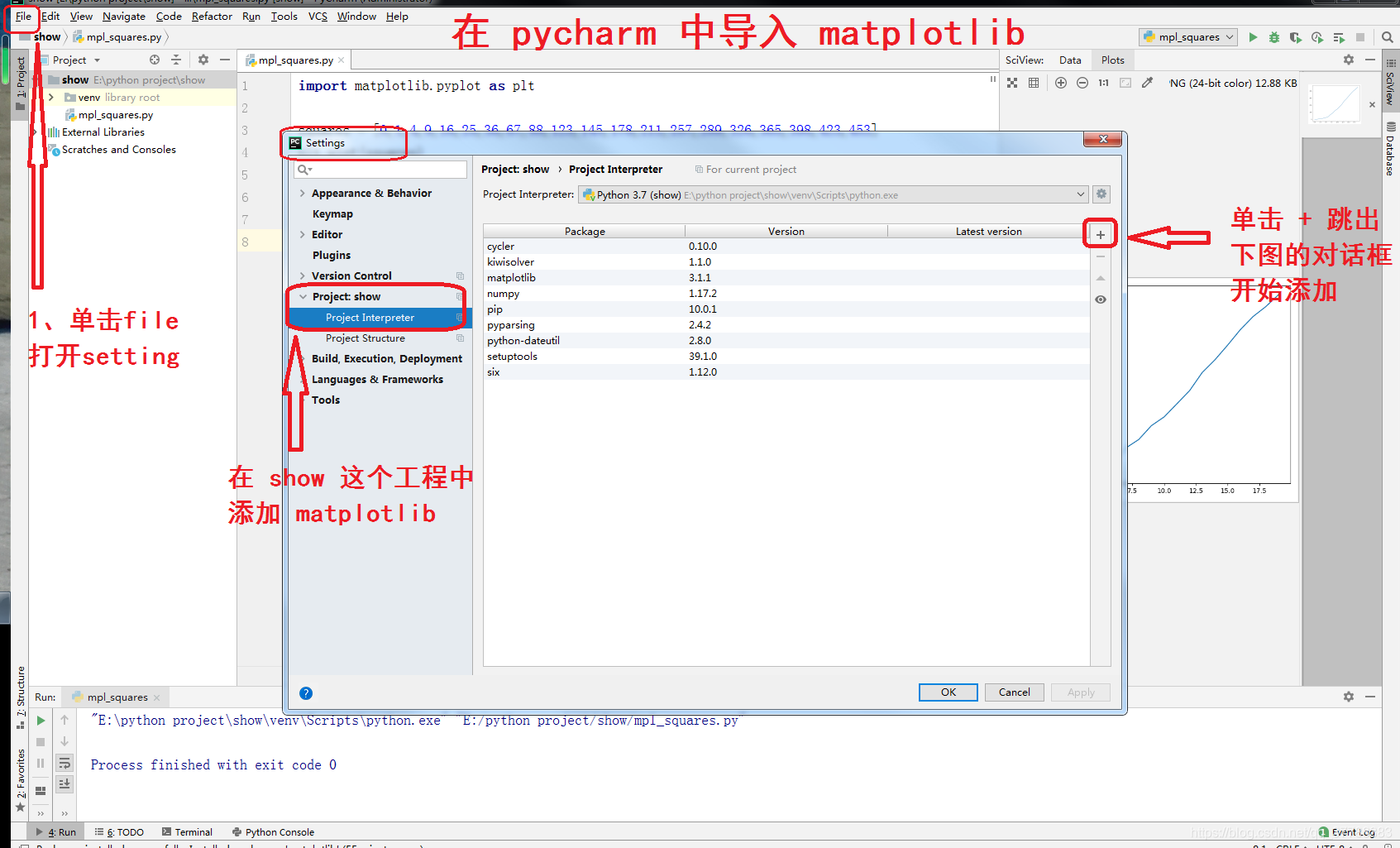Select the numpy package row

click(x=786, y=294)
